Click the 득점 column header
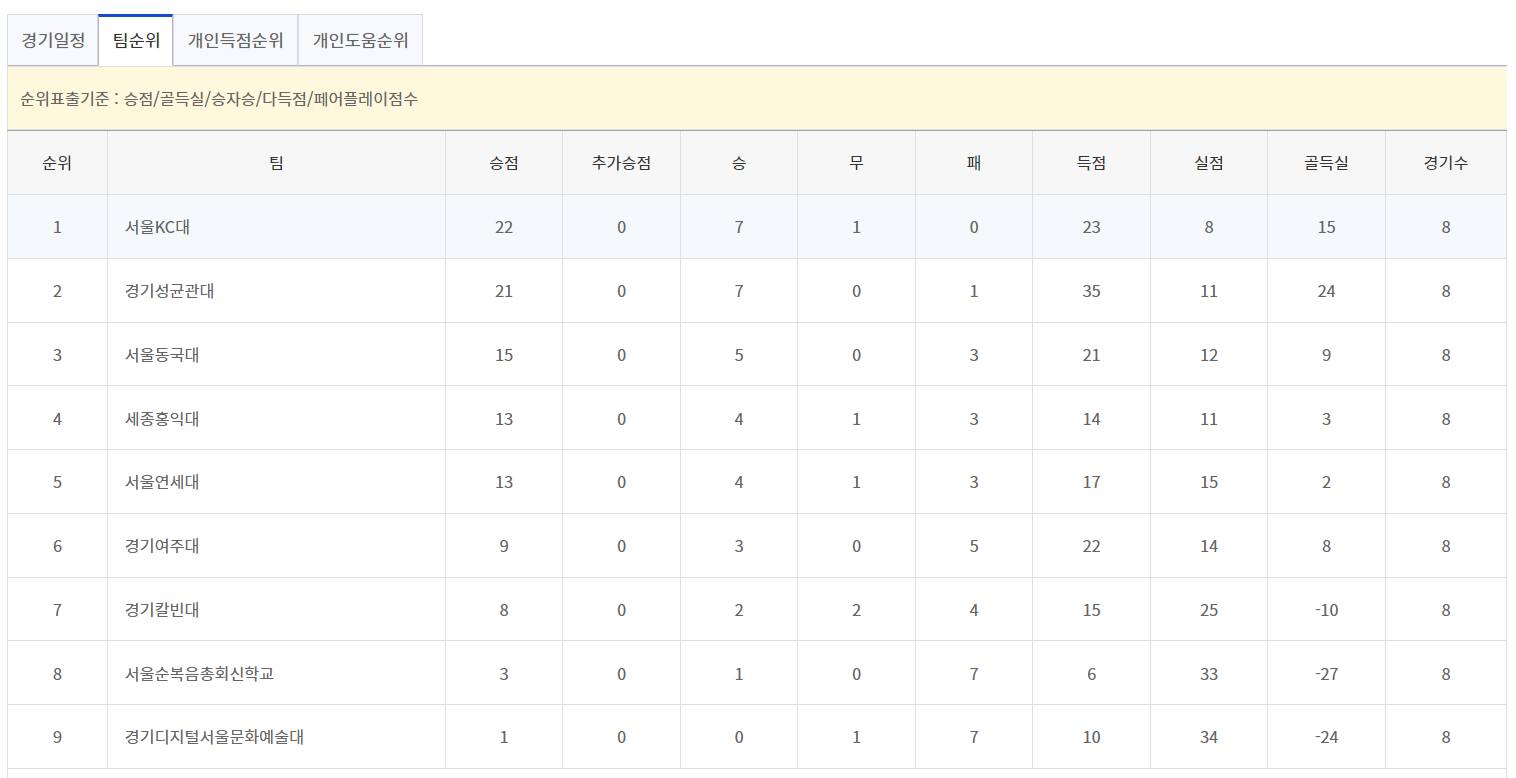Screen dimensions: 1516x778 pyautogui.click(x=1091, y=163)
